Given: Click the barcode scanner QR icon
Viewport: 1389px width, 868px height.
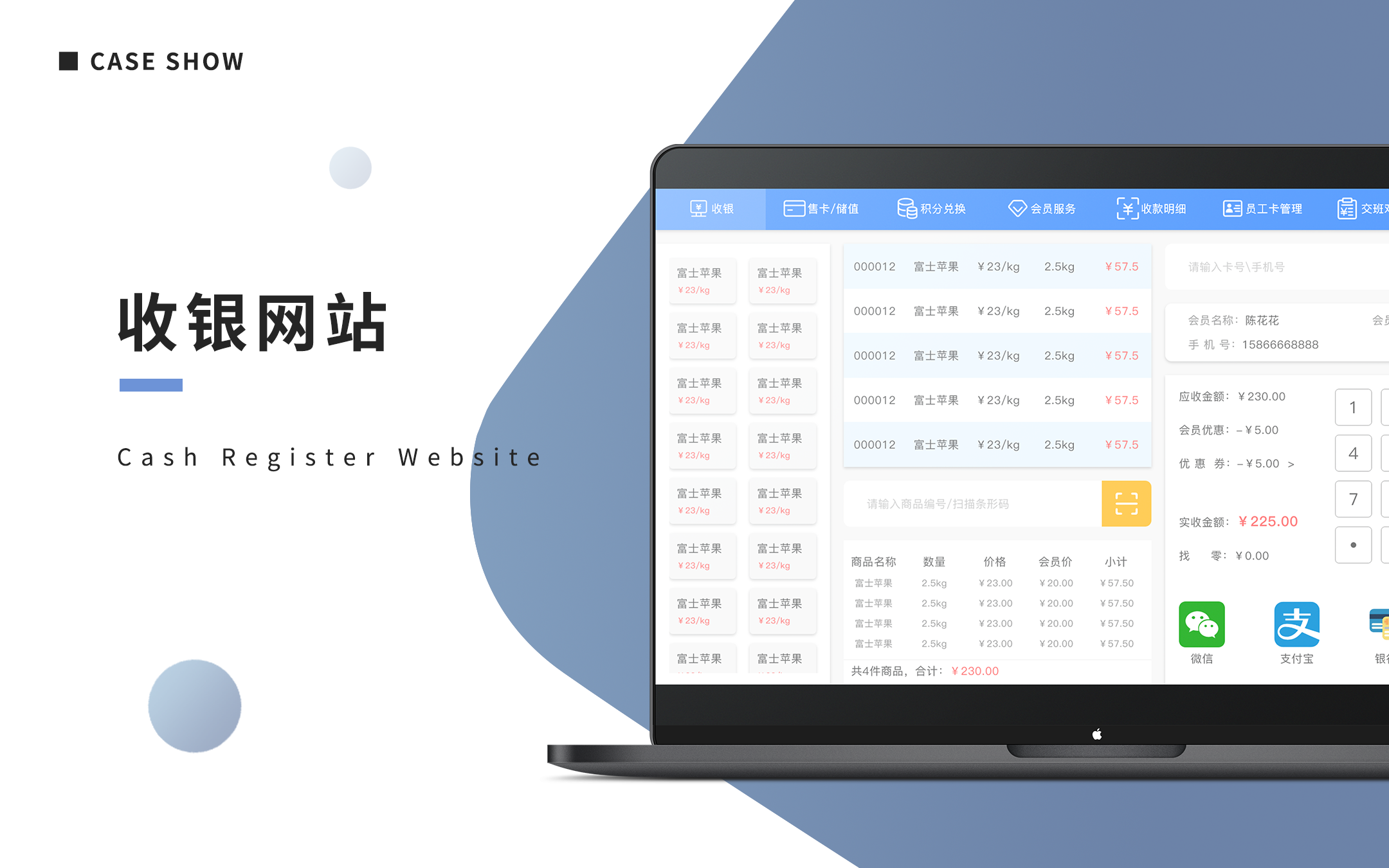Looking at the screenshot, I should point(1126,504).
